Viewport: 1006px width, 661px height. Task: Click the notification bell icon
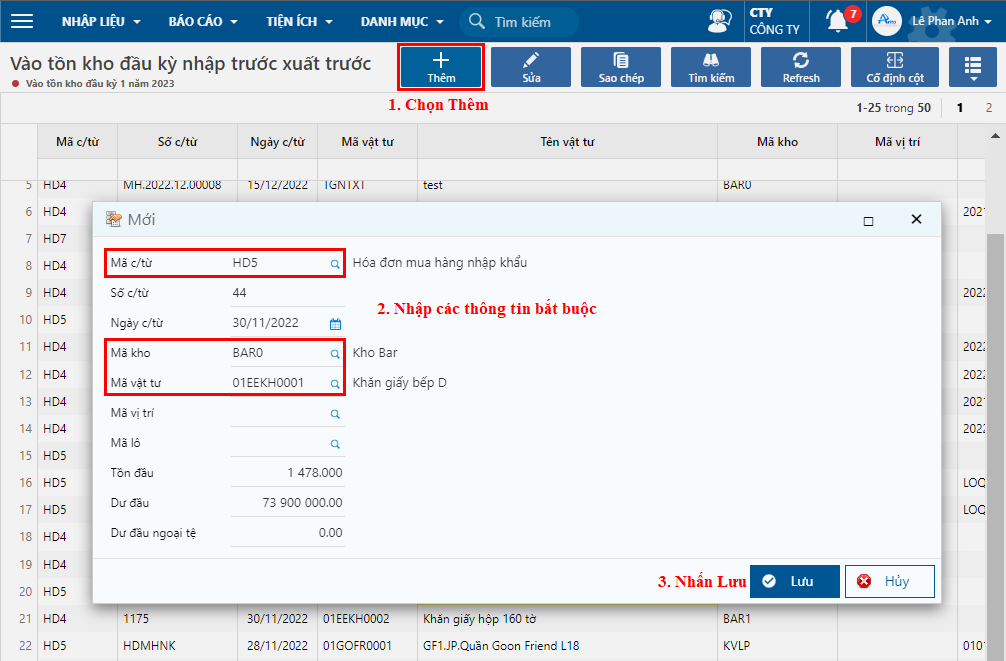tap(837, 21)
